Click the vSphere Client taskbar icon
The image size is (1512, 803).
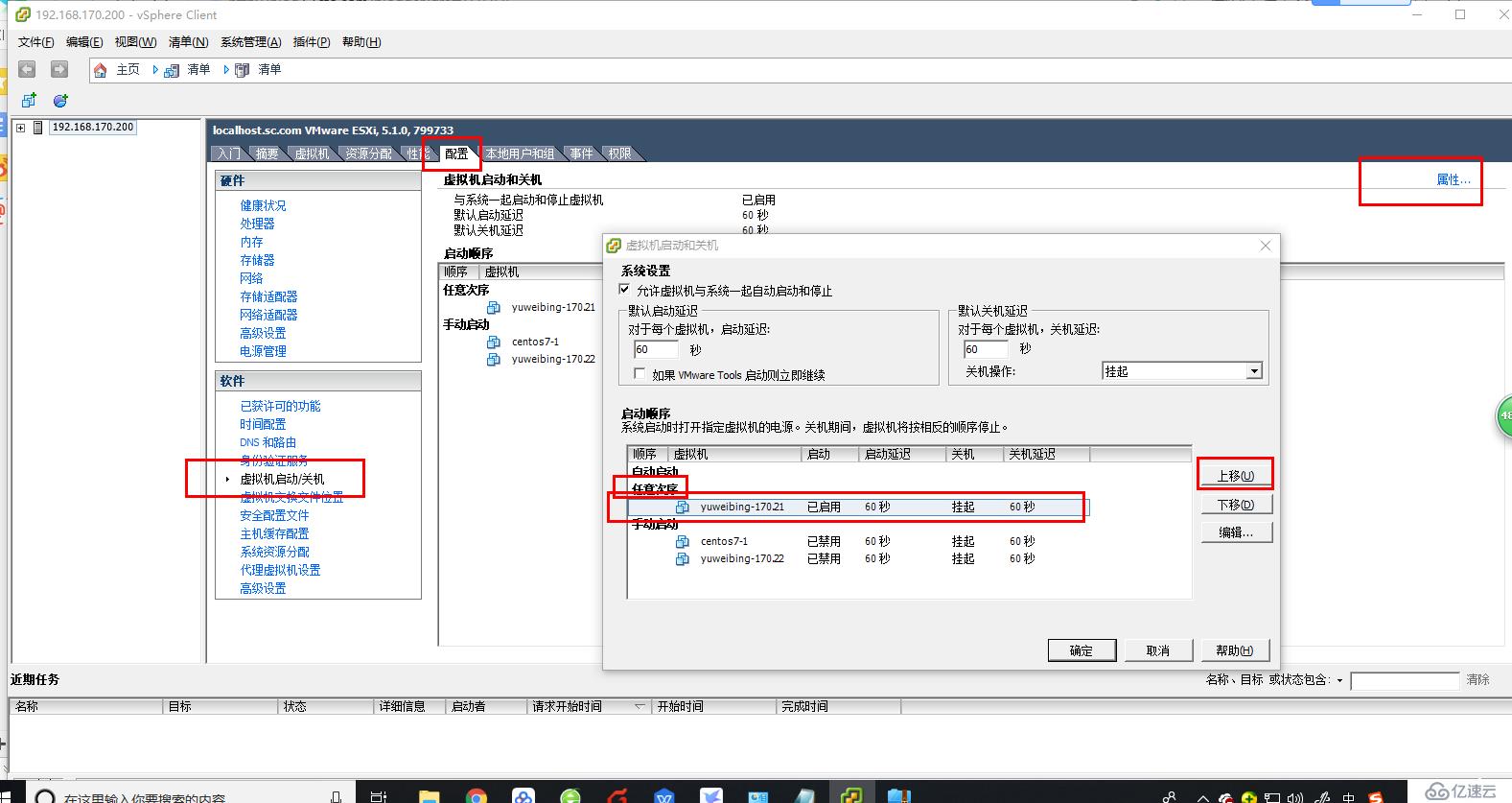(850, 795)
